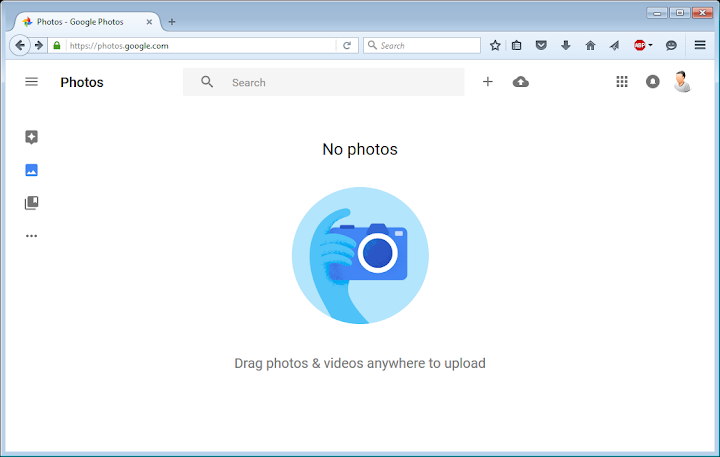Go back with the browser back arrow

20,45
